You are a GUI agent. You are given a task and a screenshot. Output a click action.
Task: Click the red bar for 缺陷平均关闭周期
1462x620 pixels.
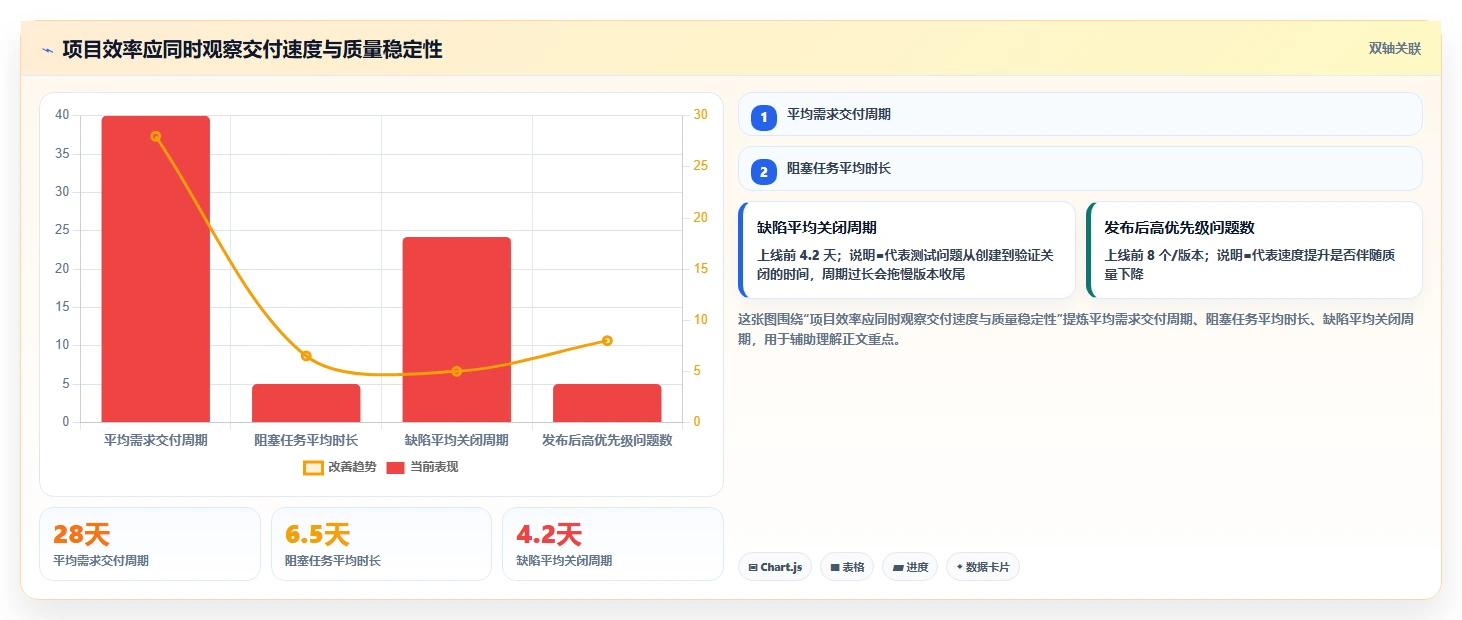(x=457, y=330)
